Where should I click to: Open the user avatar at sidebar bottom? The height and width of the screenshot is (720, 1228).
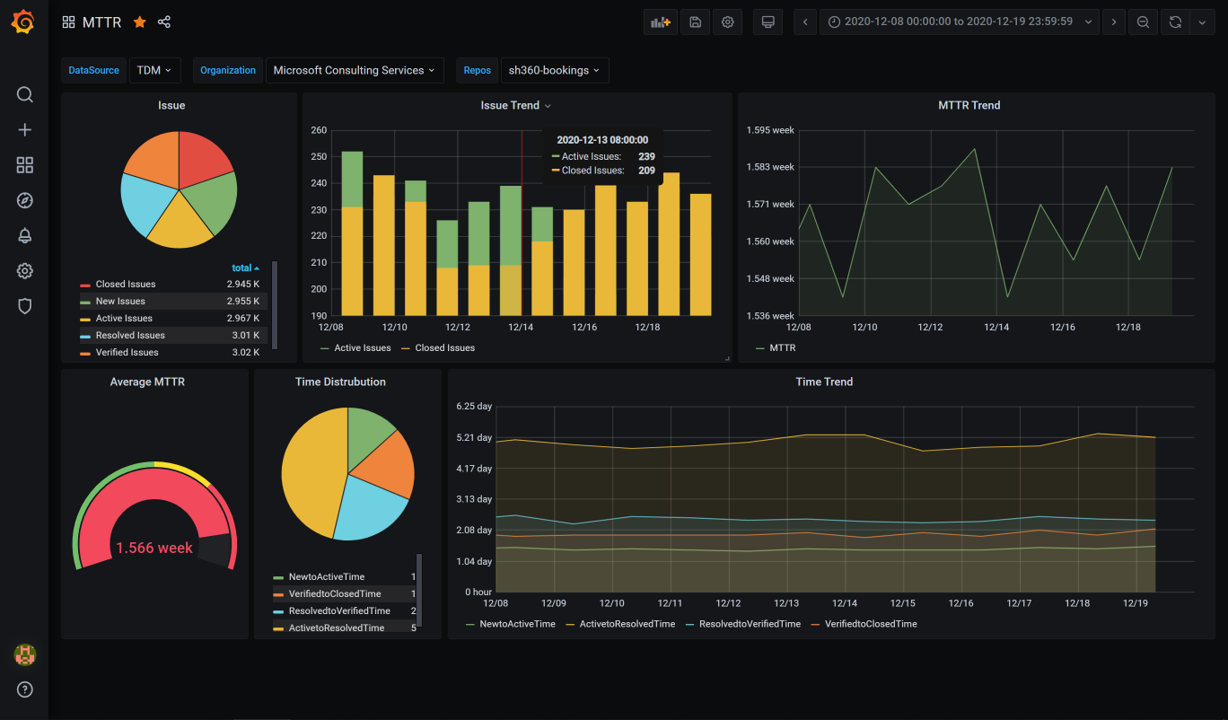(25, 655)
